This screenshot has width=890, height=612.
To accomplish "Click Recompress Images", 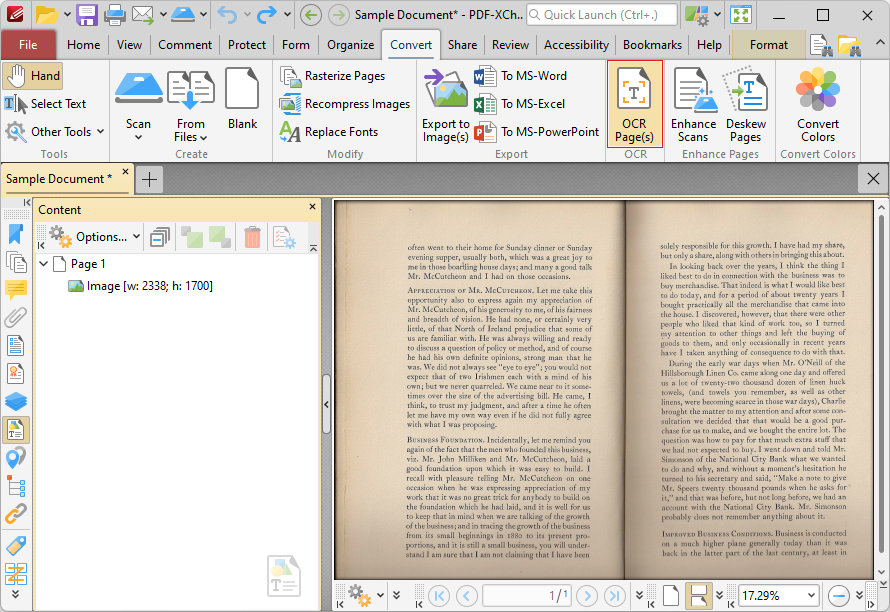I will point(345,104).
